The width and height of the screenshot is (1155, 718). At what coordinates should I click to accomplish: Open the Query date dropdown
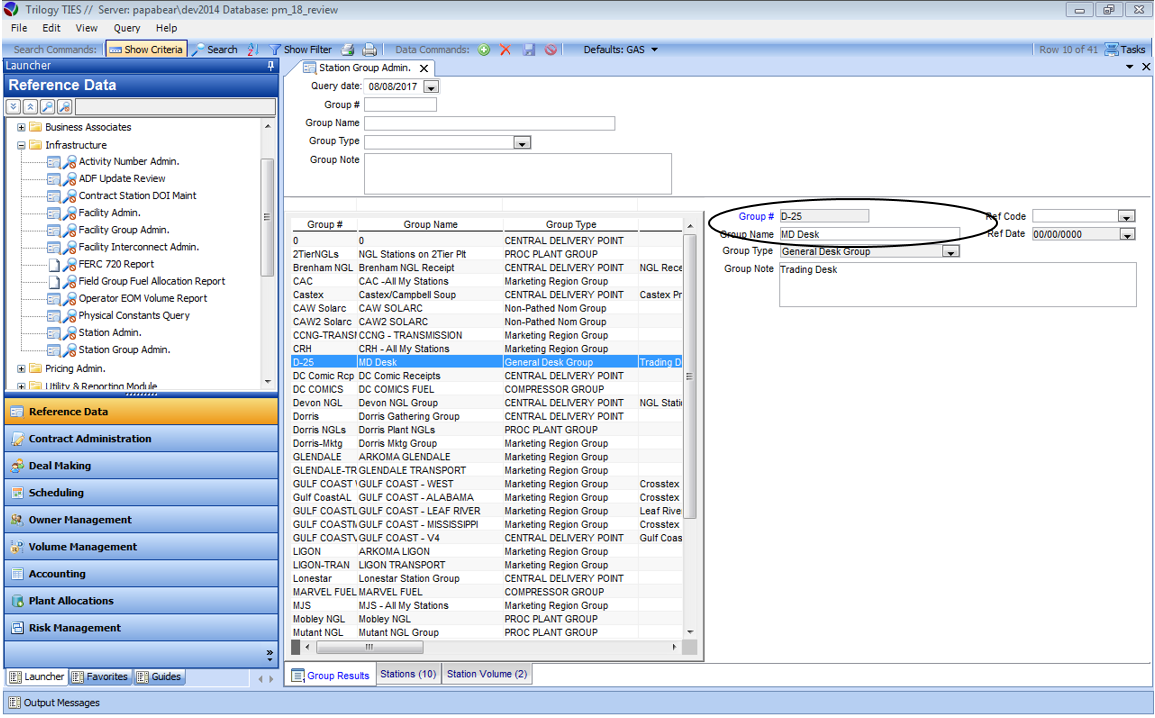point(431,87)
